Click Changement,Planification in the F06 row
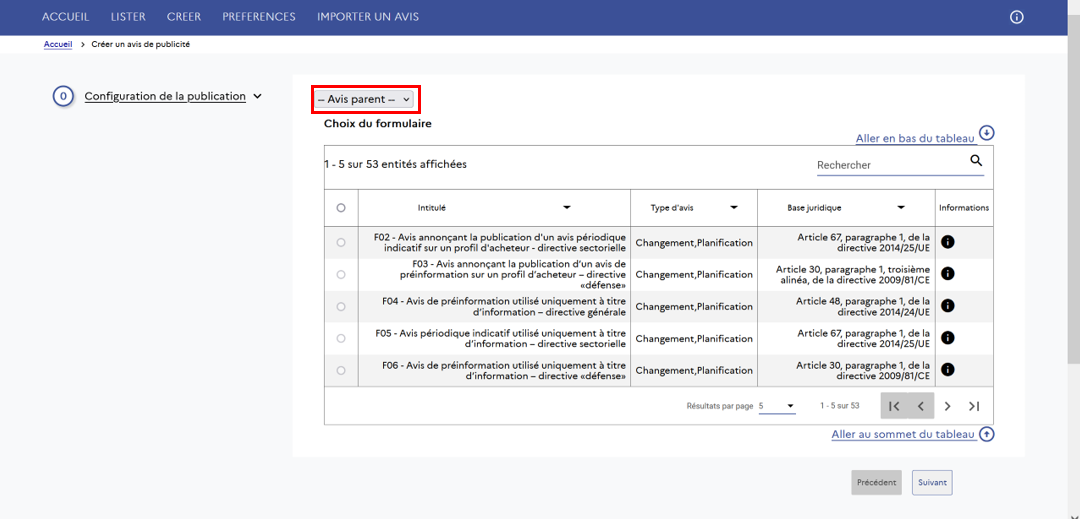The image size is (1080, 519). coord(694,370)
